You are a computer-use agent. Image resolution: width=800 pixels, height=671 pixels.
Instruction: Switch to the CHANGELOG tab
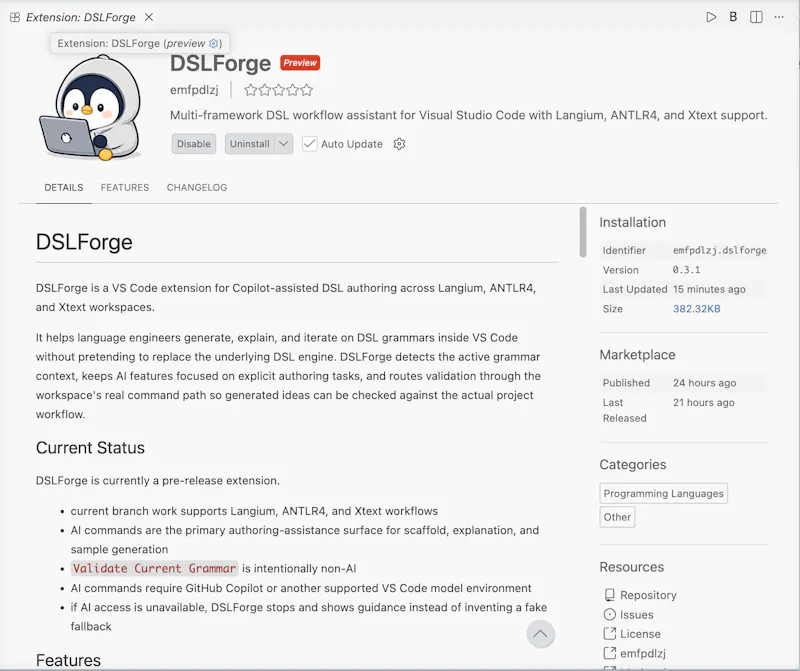pos(197,187)
